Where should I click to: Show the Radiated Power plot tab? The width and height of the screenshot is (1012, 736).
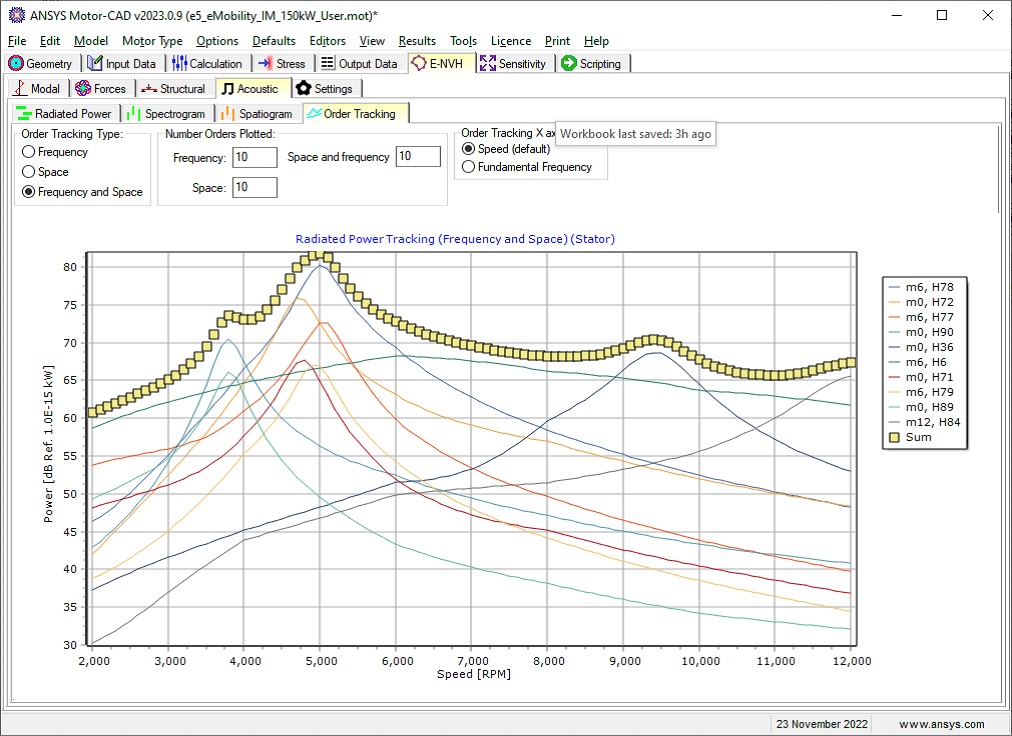pyautogui.click(x=65, y=114)
